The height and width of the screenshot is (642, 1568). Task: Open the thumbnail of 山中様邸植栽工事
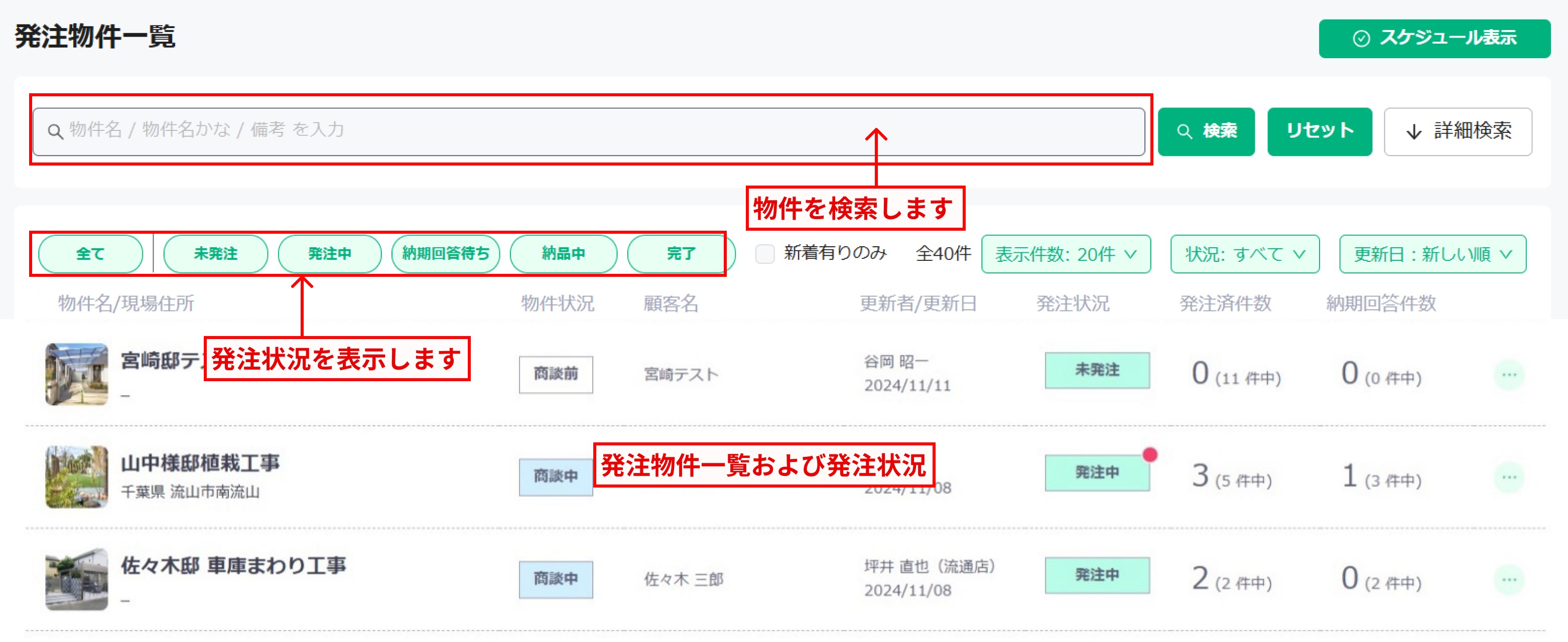[x=77, y=476]
